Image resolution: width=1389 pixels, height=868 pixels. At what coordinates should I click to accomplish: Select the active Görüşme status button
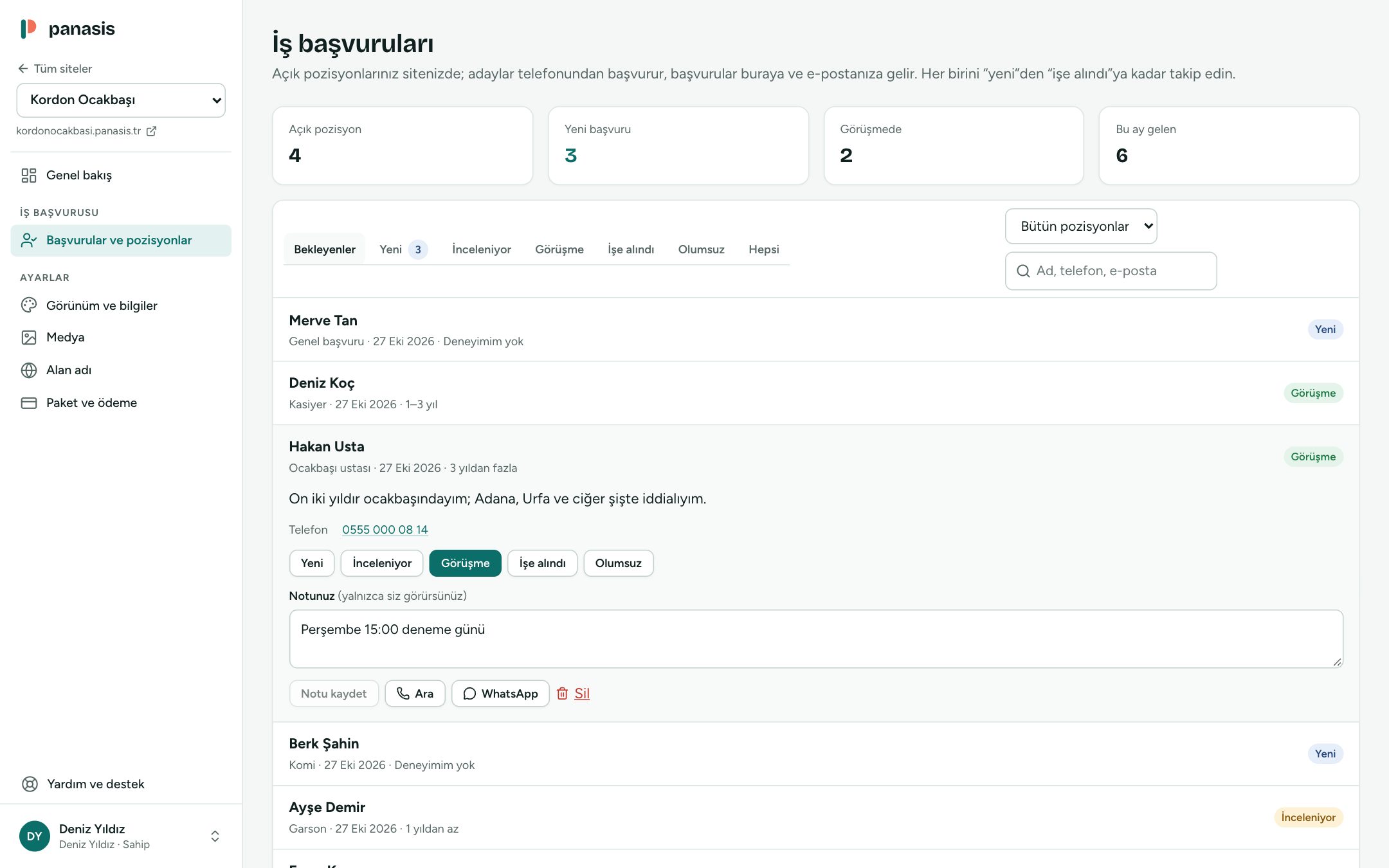465,563
